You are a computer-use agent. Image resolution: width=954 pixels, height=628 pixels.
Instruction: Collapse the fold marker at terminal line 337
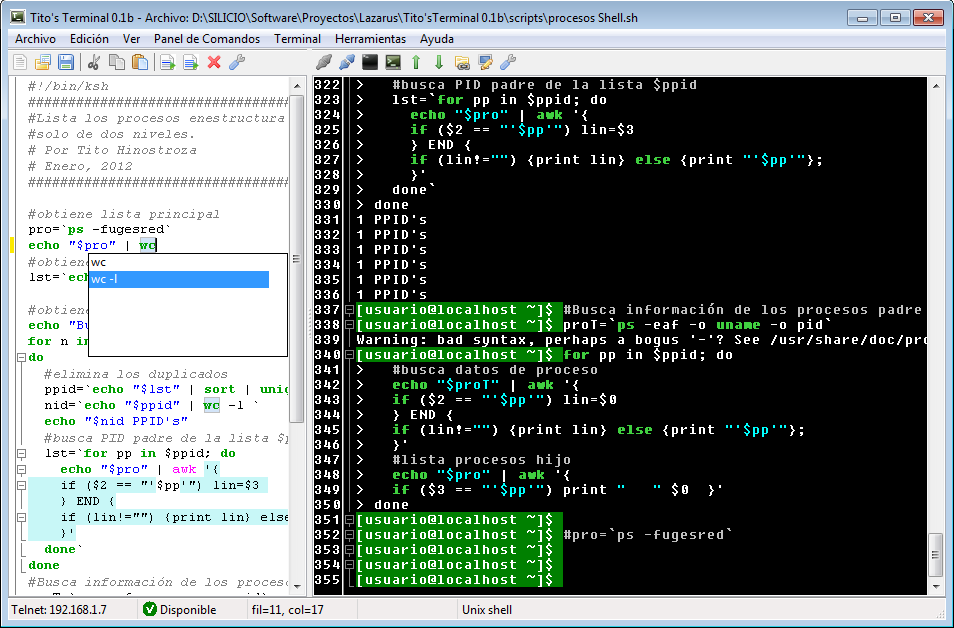[x=349, y=310]
